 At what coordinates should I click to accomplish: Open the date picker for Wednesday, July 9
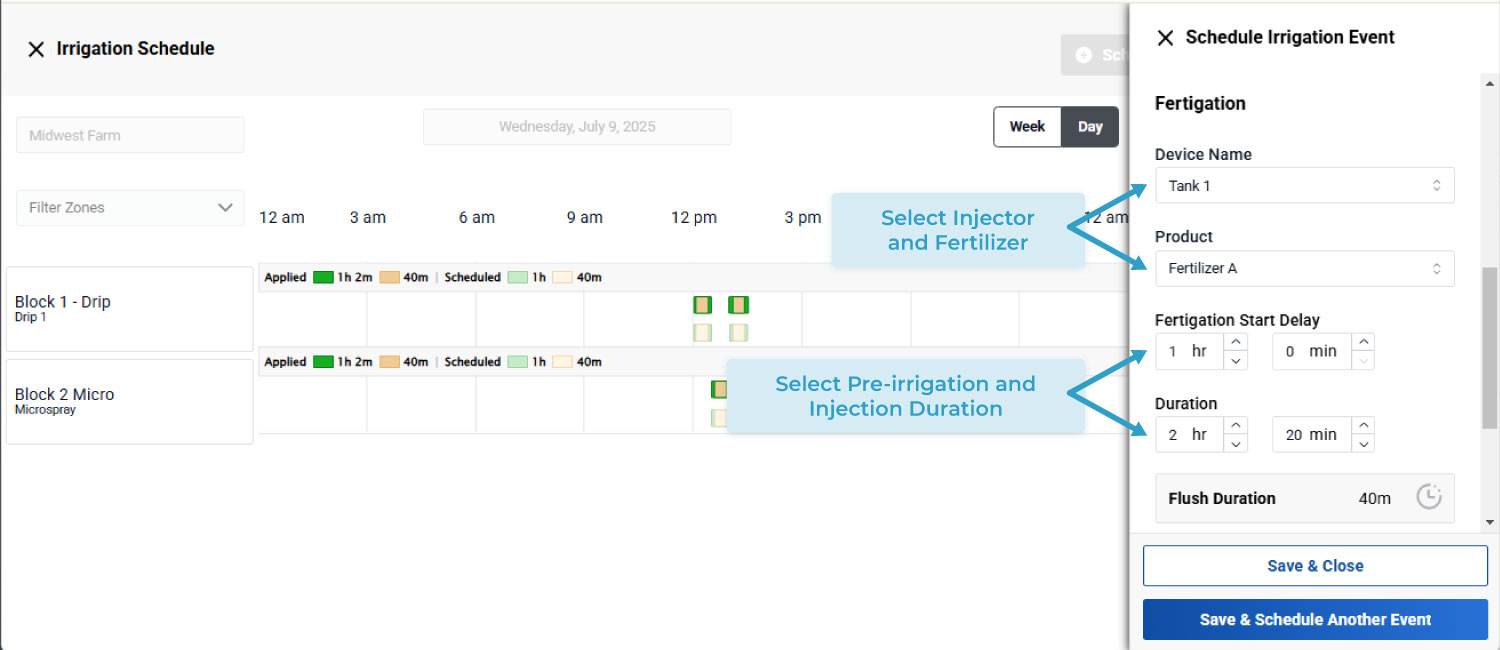576,127
